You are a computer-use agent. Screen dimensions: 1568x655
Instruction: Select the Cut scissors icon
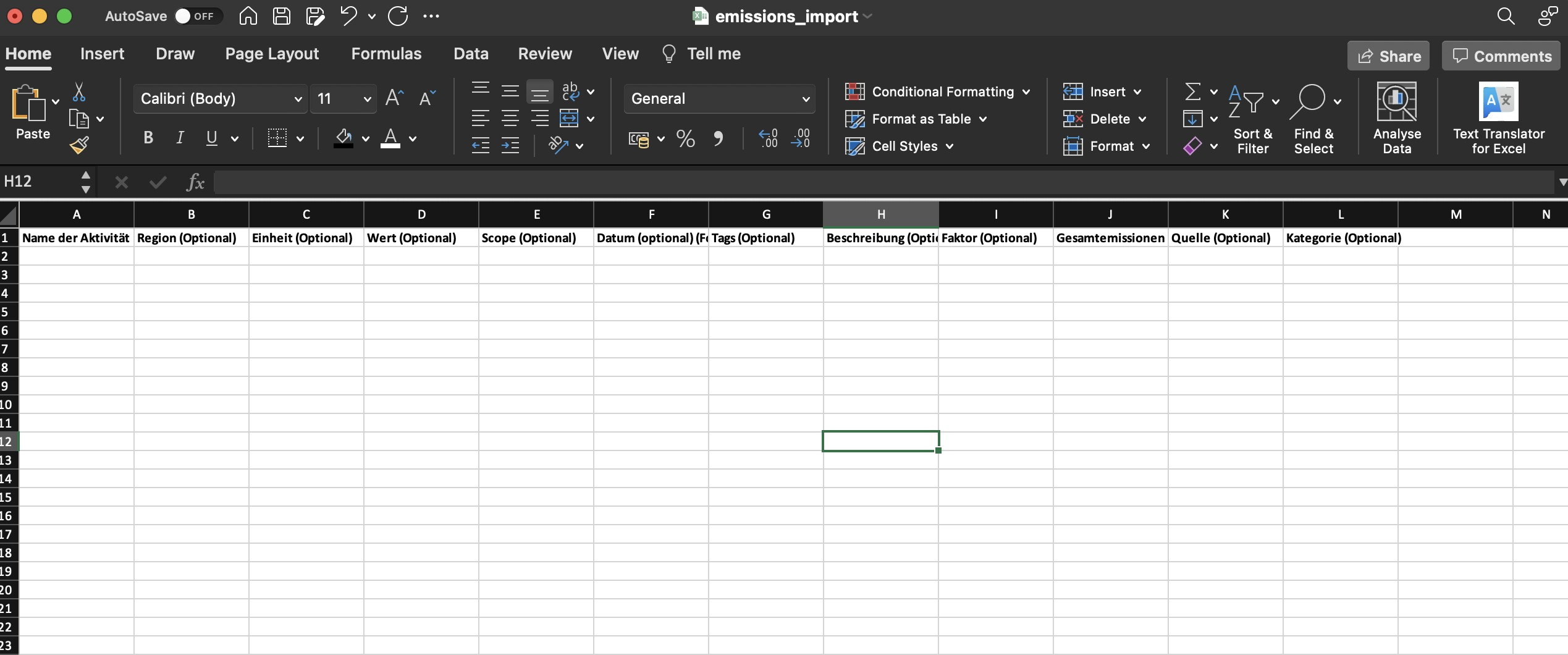click(78, 92)
